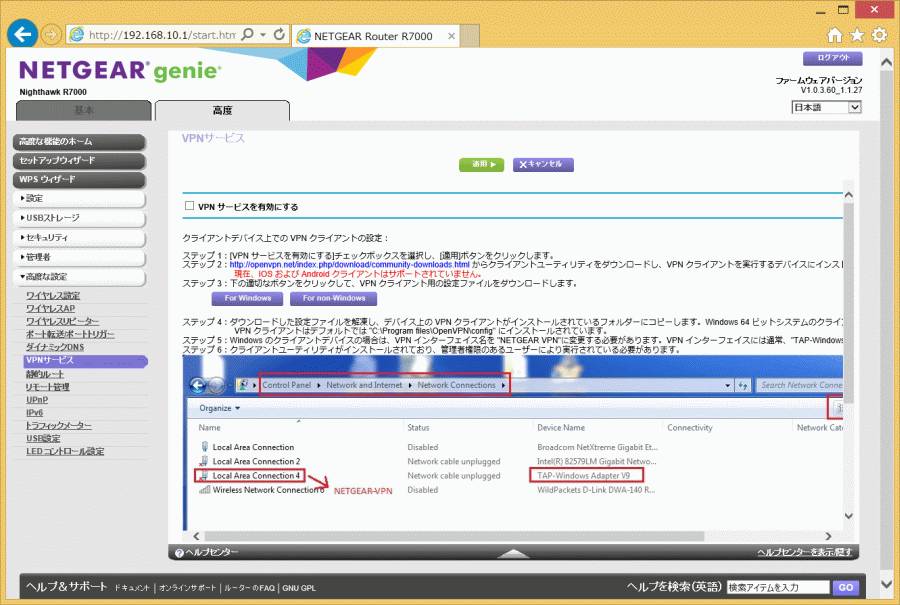Click the GO search button

click(x=845, y=588)
